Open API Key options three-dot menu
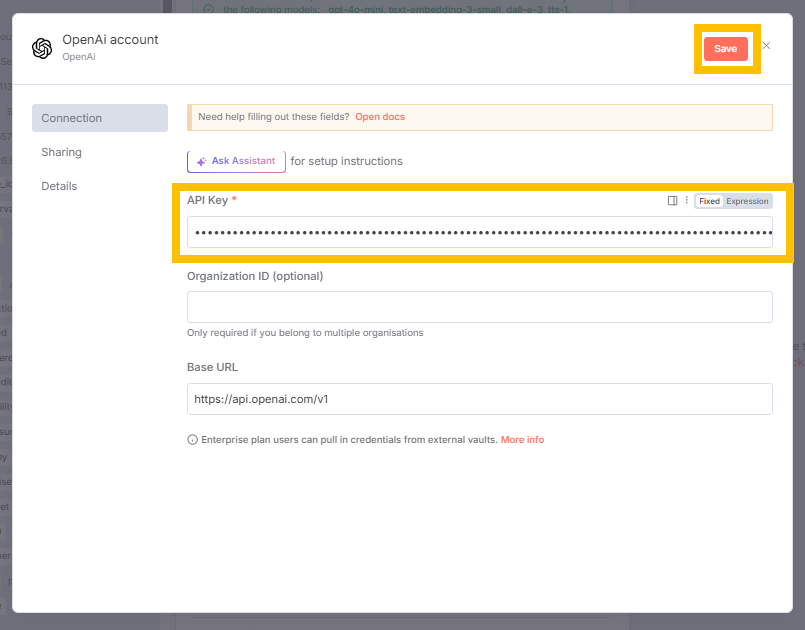The width and height of the screenshot is (805, 630). point(686,200)
